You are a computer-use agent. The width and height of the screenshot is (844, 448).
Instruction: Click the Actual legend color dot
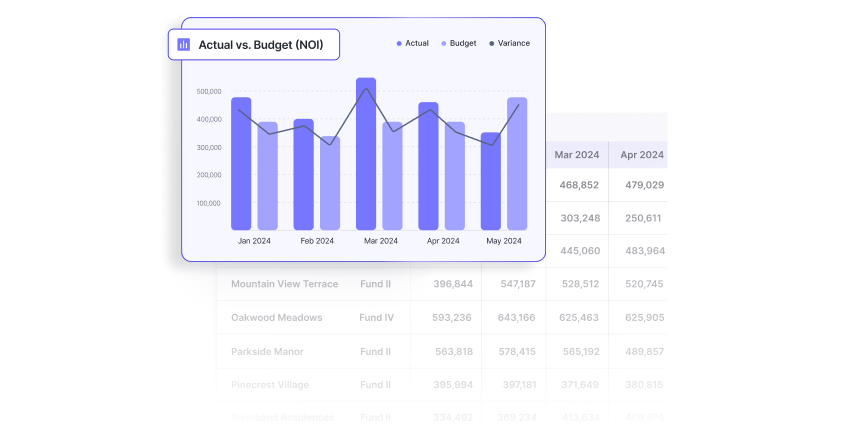point(399,44)
